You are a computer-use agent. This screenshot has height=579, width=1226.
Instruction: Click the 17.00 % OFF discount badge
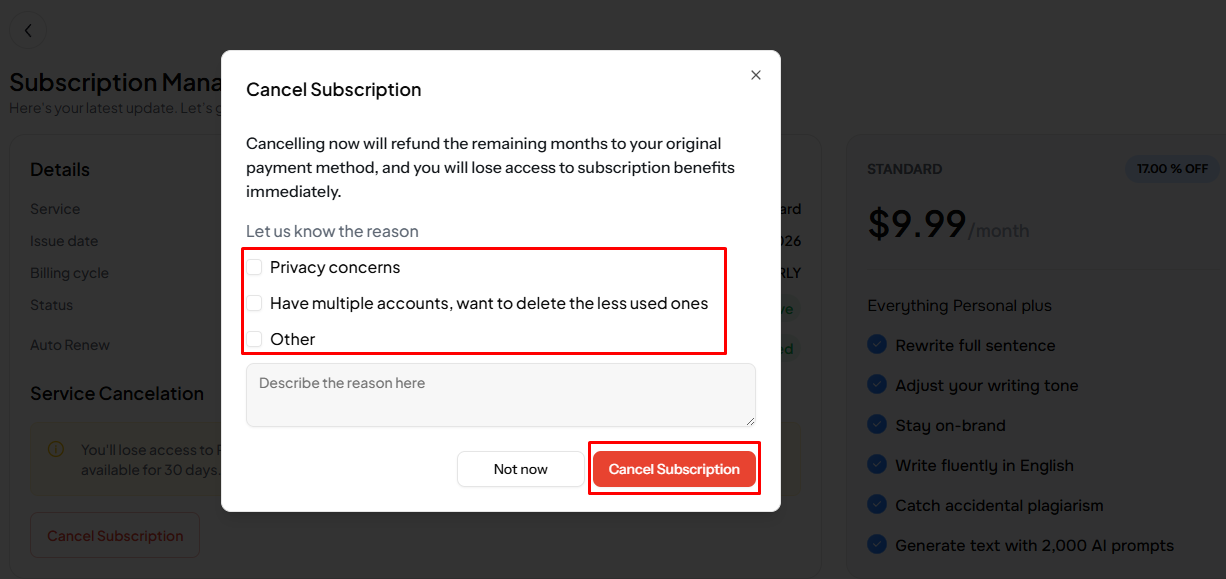[1172, 169]
